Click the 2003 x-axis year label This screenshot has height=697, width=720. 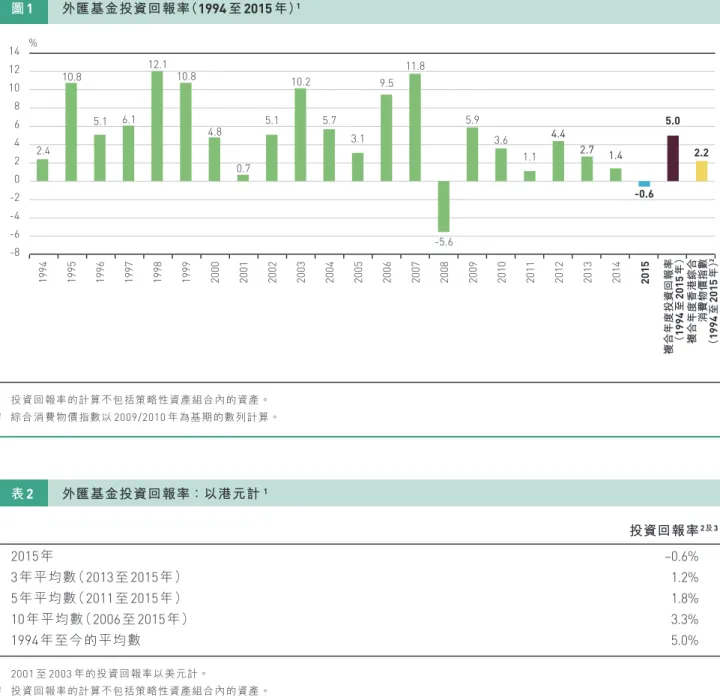[301, 272]
